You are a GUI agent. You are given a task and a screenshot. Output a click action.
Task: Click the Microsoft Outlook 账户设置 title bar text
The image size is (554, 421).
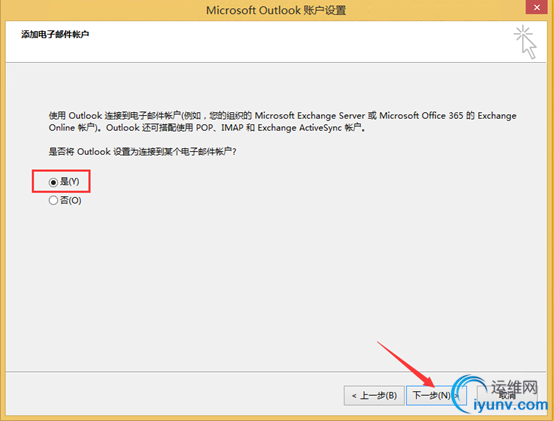(276, 10)
